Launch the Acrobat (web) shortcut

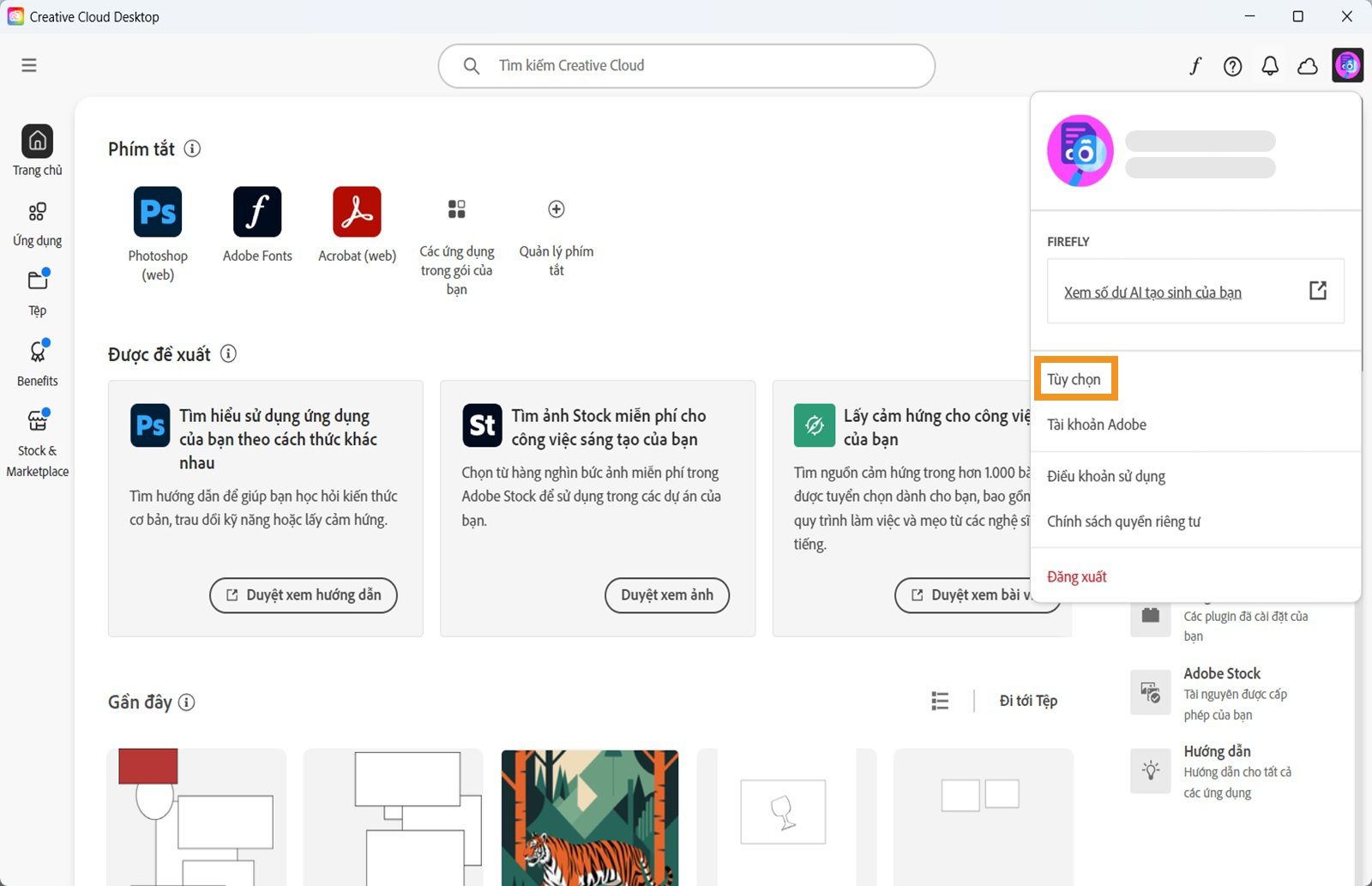(357, 212)
